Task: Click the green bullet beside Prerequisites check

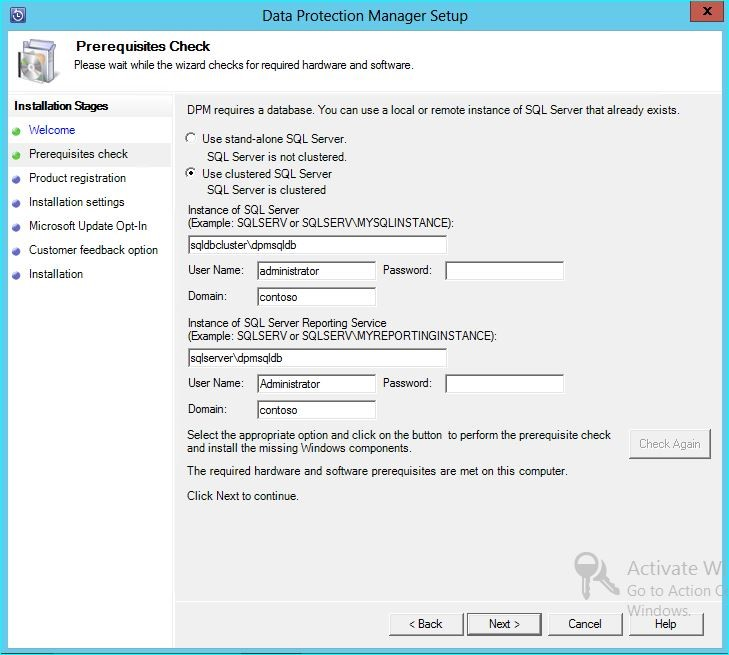Action: [16, 155]
